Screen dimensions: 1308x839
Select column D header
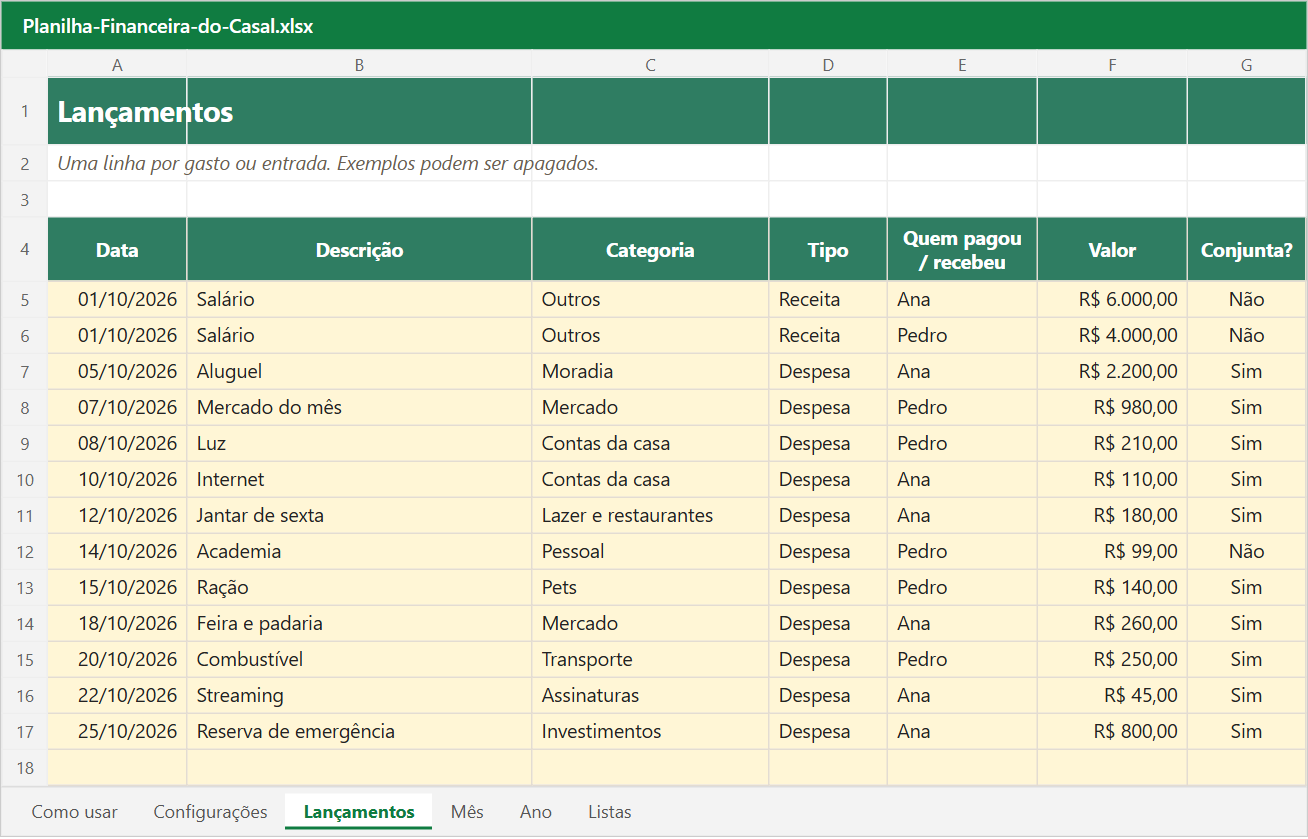(x=828, y=65)
